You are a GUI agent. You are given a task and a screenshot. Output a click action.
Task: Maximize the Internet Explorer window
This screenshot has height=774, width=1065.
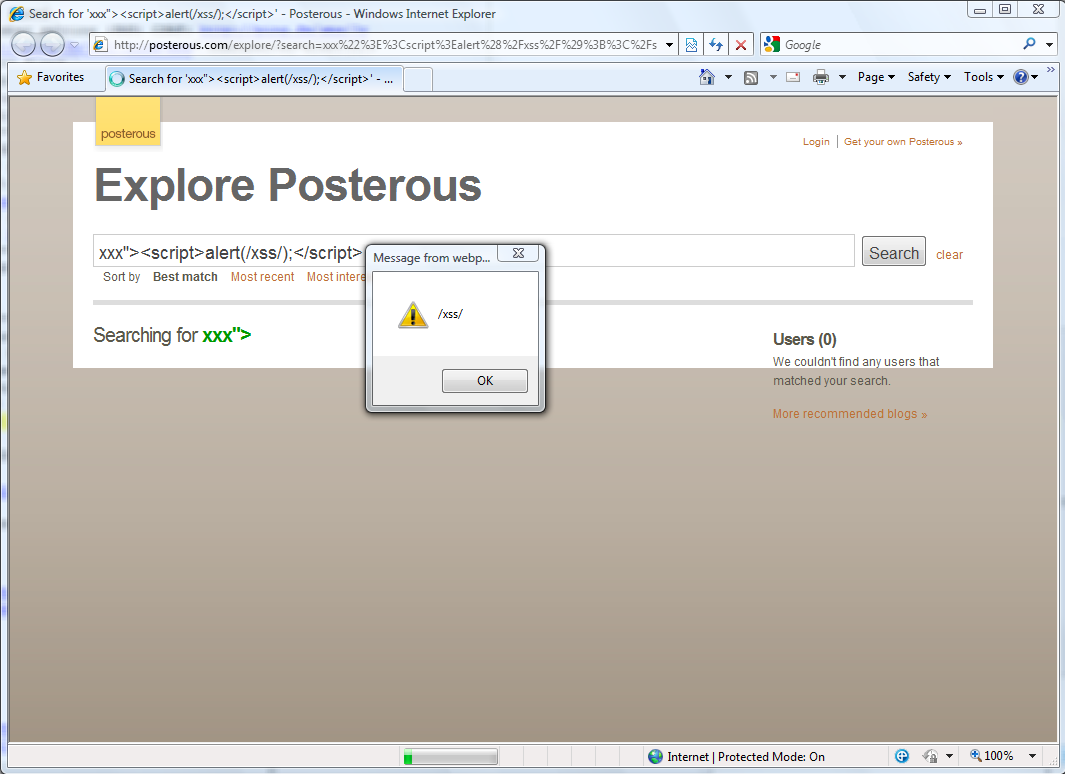coord(1005,9)
